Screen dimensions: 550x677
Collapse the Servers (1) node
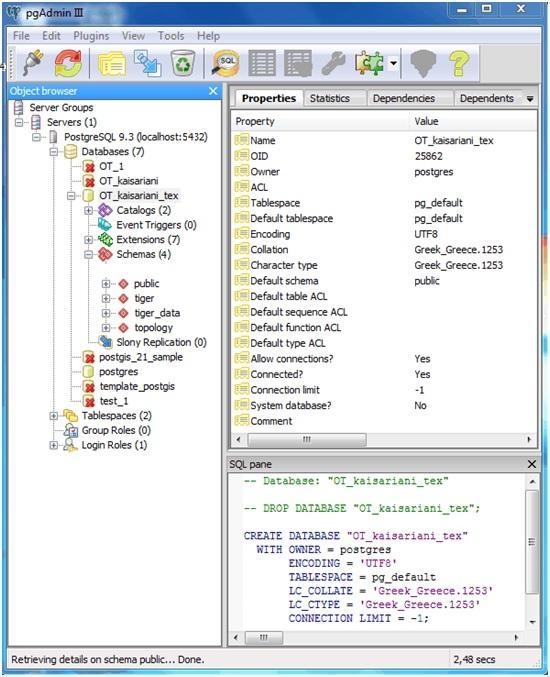click(19, 123)
